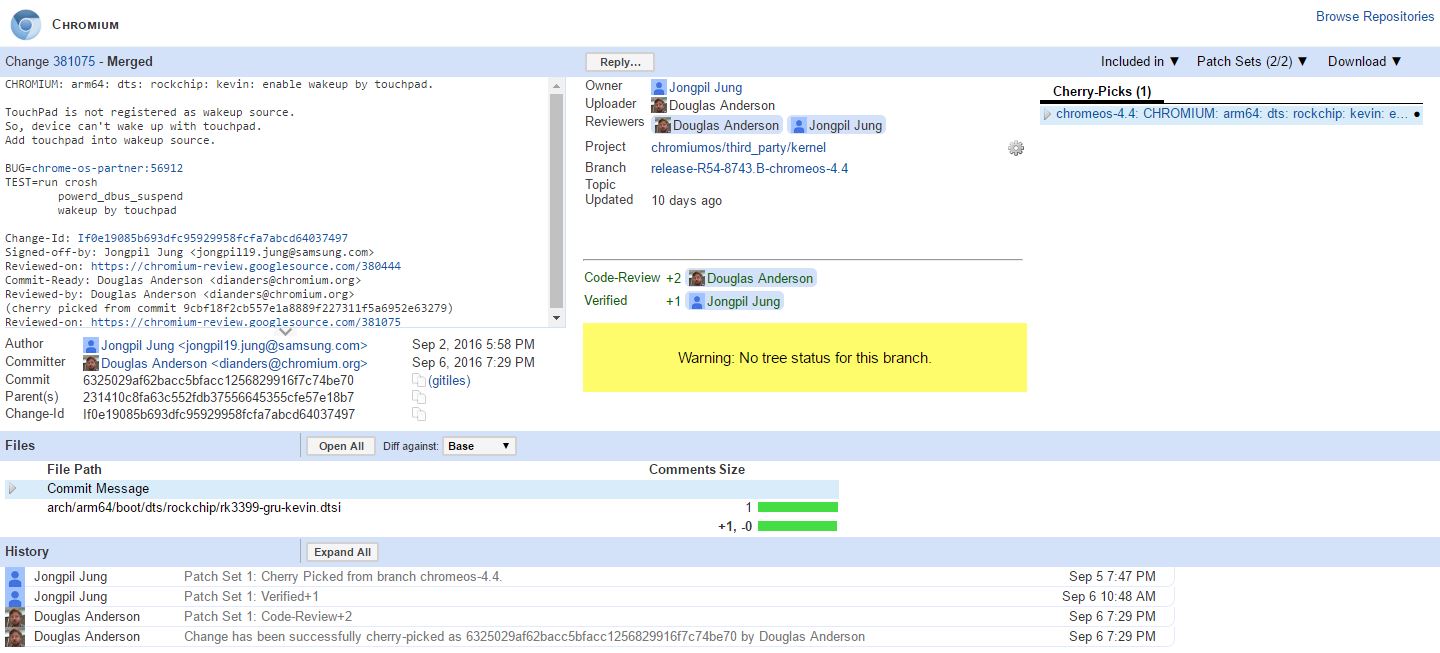This screenshot has height=653, width=1440.
Task: Click triangle beside Commit Message file row
Action: 13,489
